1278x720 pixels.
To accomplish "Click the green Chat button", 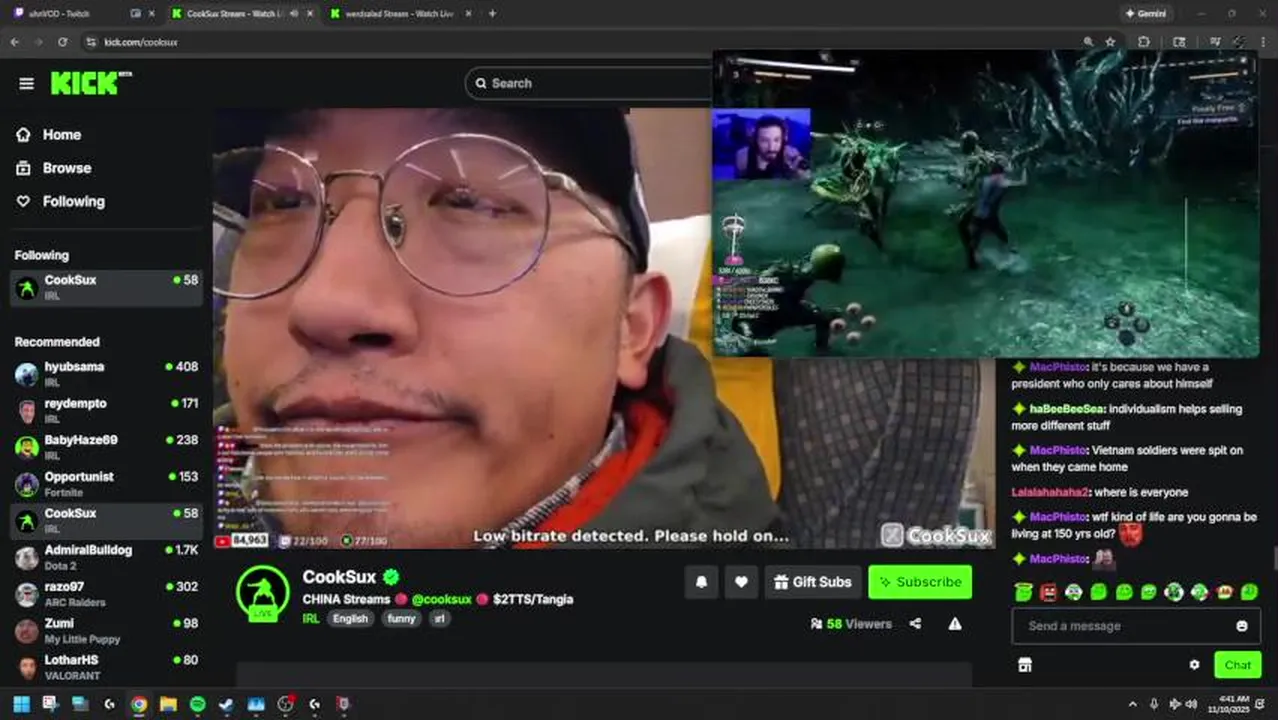I will point(1237,665).
